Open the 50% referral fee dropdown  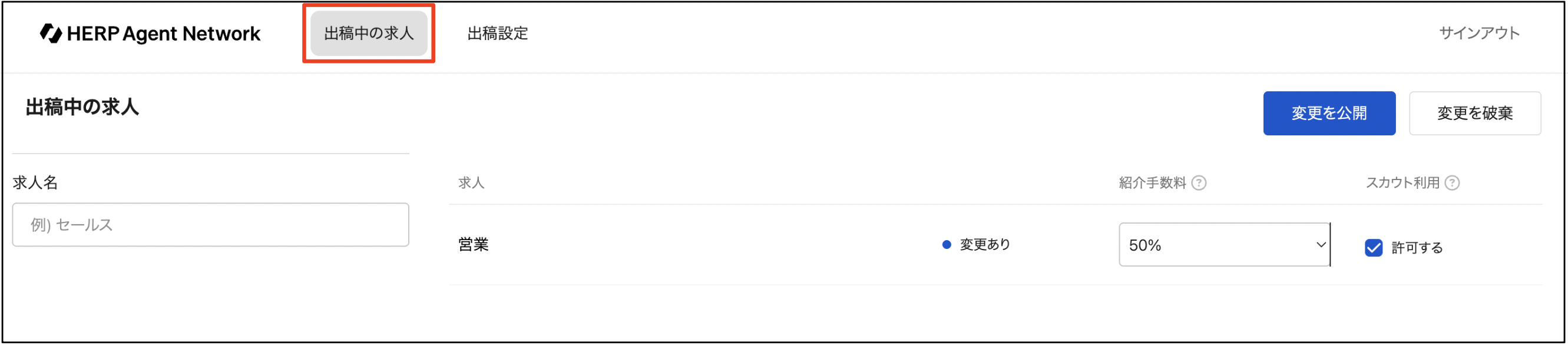coord(1224,244)
